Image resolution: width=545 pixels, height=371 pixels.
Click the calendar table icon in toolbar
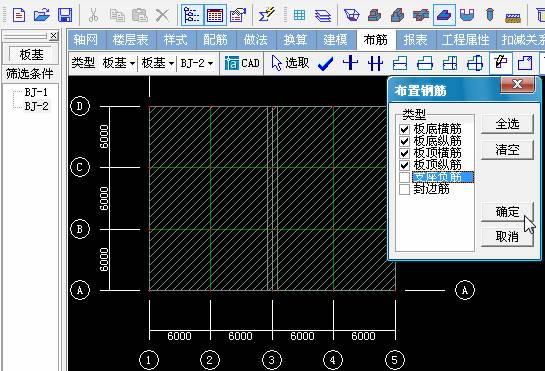click(x=215, y=15)
